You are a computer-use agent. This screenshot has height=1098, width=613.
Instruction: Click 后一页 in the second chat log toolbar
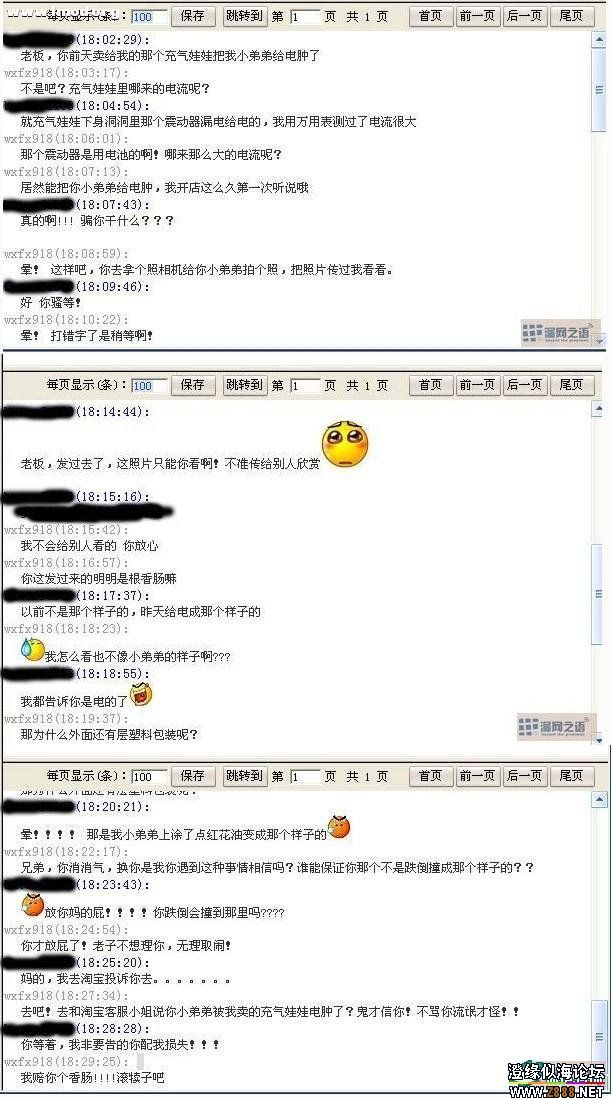524,384
